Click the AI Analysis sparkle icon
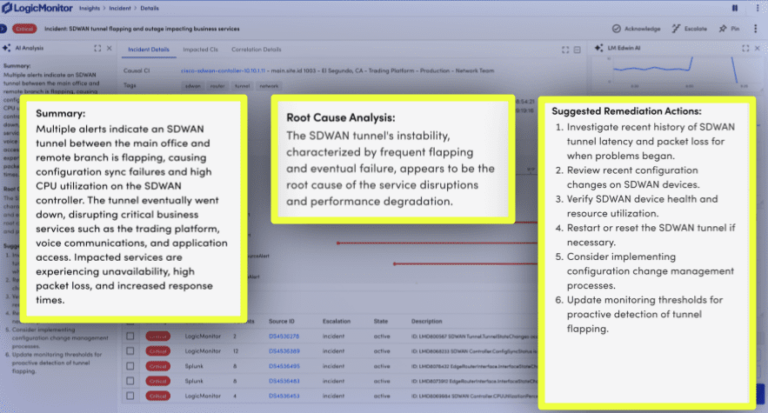This screenshot has height=413, width=768. point(8,48)
